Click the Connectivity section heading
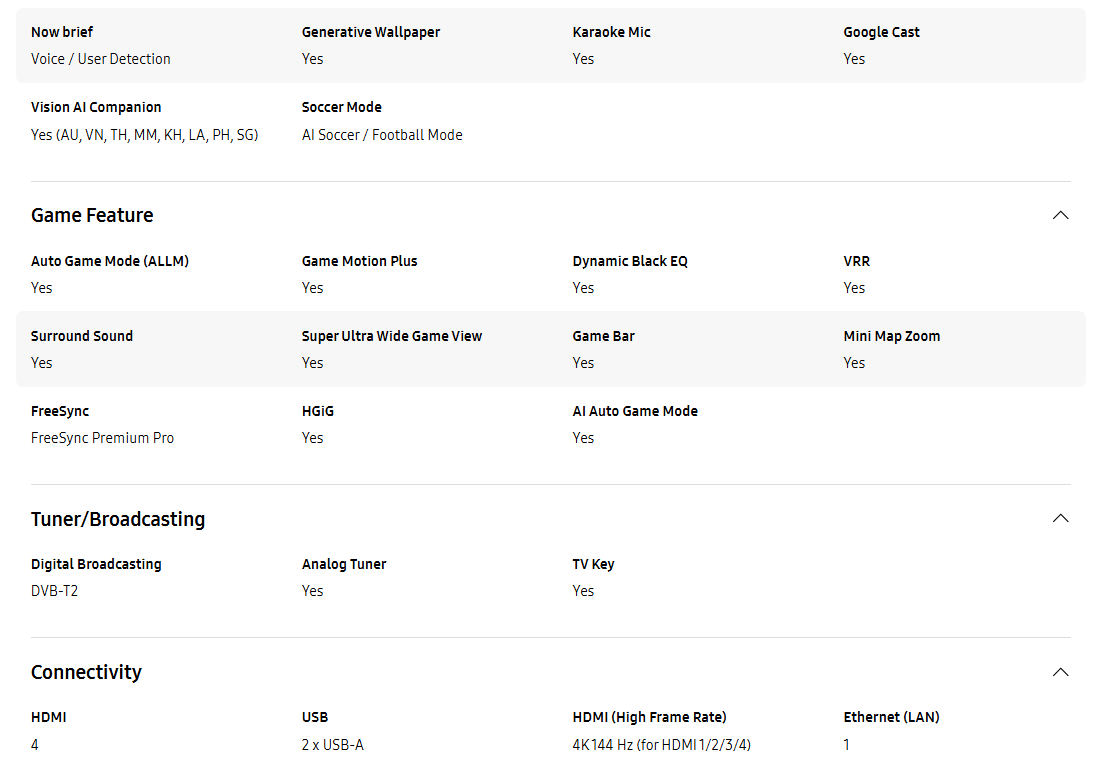The height and width of the screenshot is (768, 1098). tap(86, 672)
